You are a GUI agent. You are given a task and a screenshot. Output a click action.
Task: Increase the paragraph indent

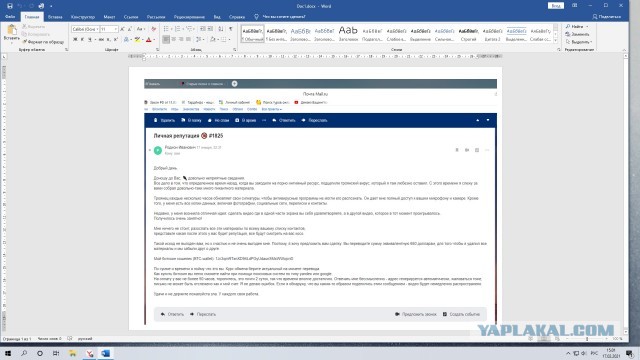pyautogui.click(x=210, y=29)
